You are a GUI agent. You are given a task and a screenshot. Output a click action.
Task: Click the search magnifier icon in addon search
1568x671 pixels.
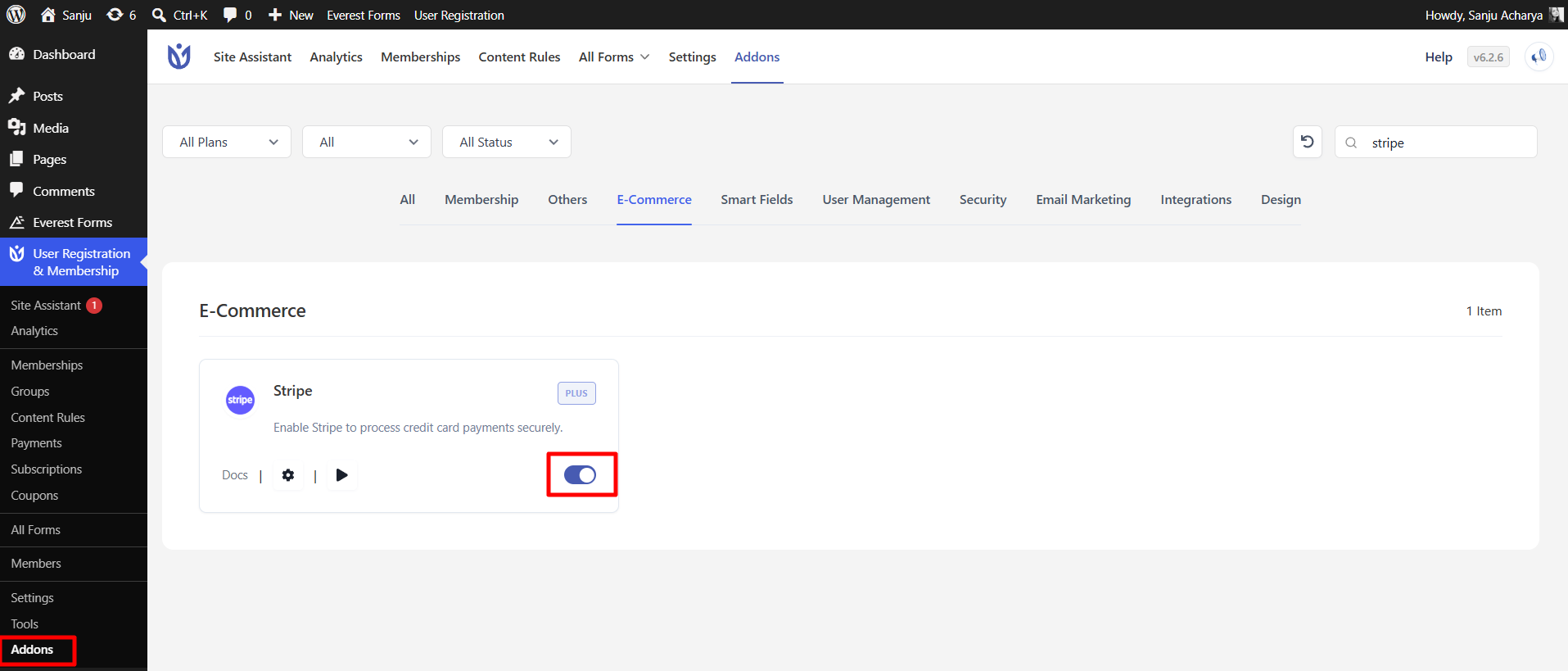pos(1352,143)
